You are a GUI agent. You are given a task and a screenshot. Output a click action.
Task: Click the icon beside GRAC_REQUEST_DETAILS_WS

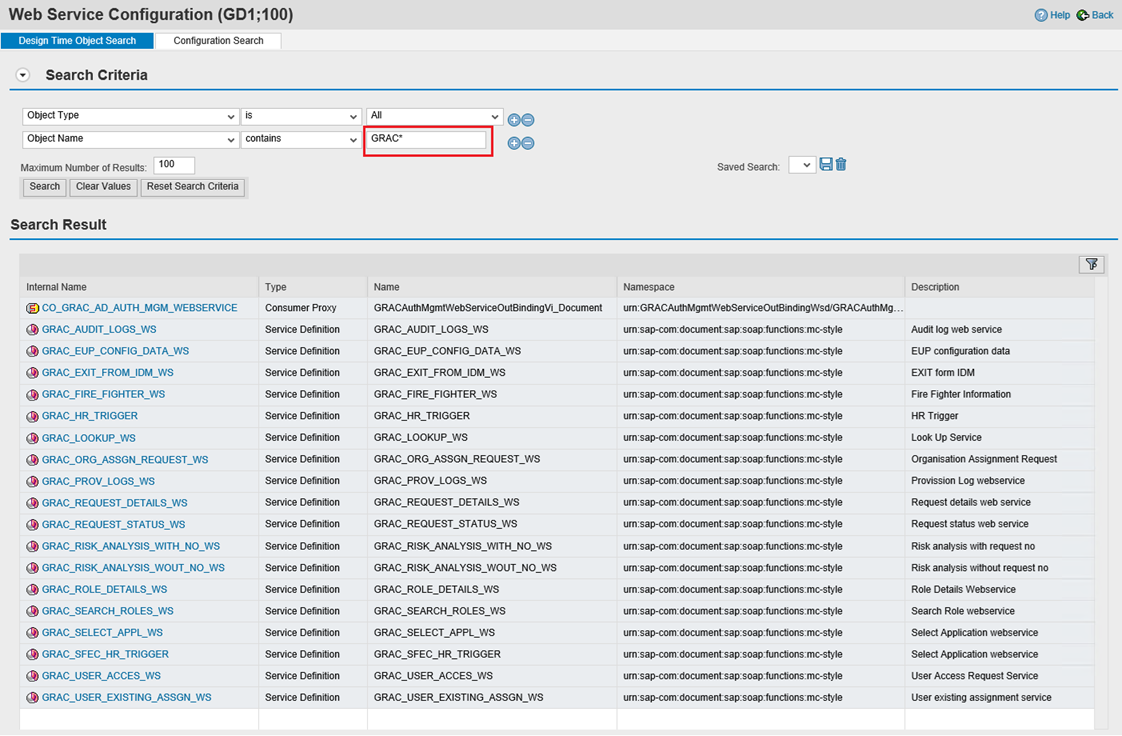click(x=32, y=504)
